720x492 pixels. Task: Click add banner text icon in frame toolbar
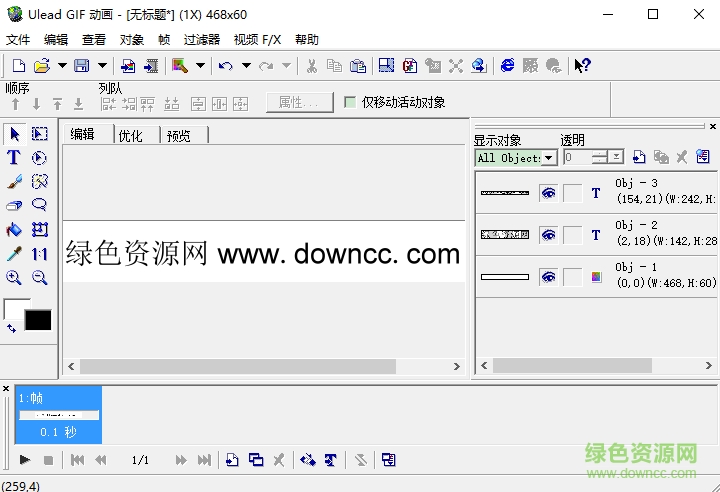[x=331, y=460]
